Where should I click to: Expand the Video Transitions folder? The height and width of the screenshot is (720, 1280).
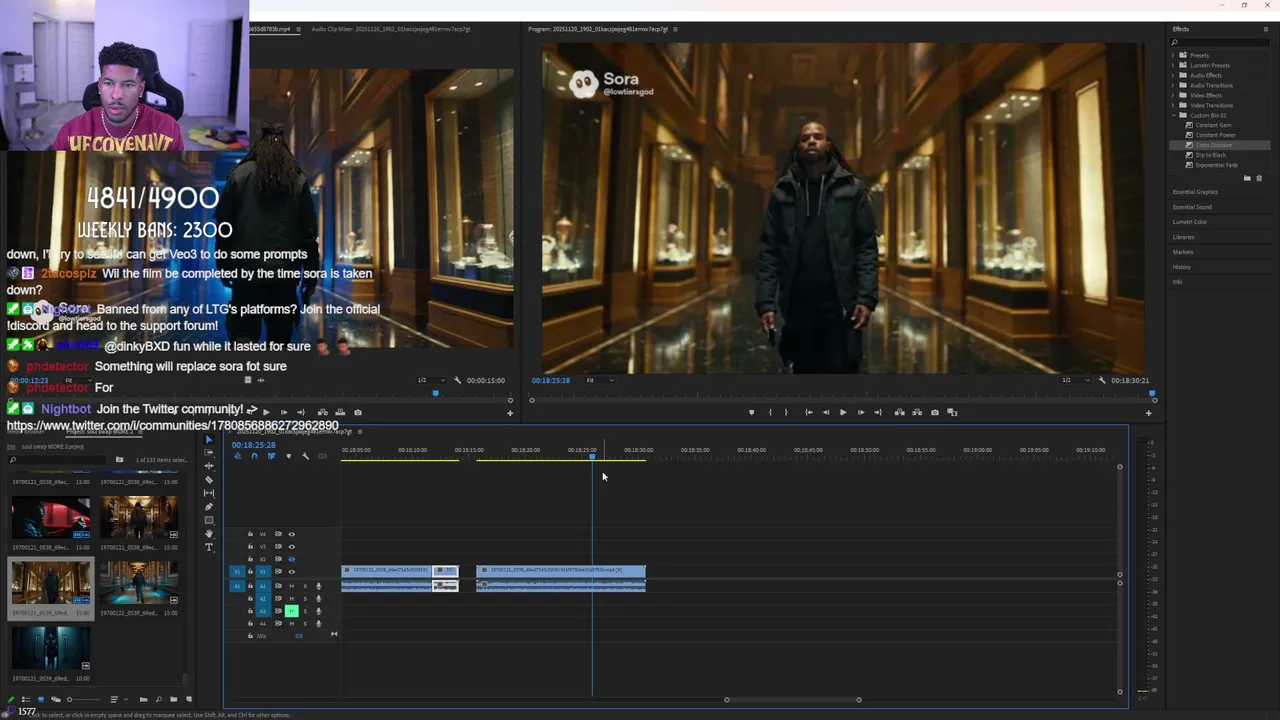click(1174, 105)
